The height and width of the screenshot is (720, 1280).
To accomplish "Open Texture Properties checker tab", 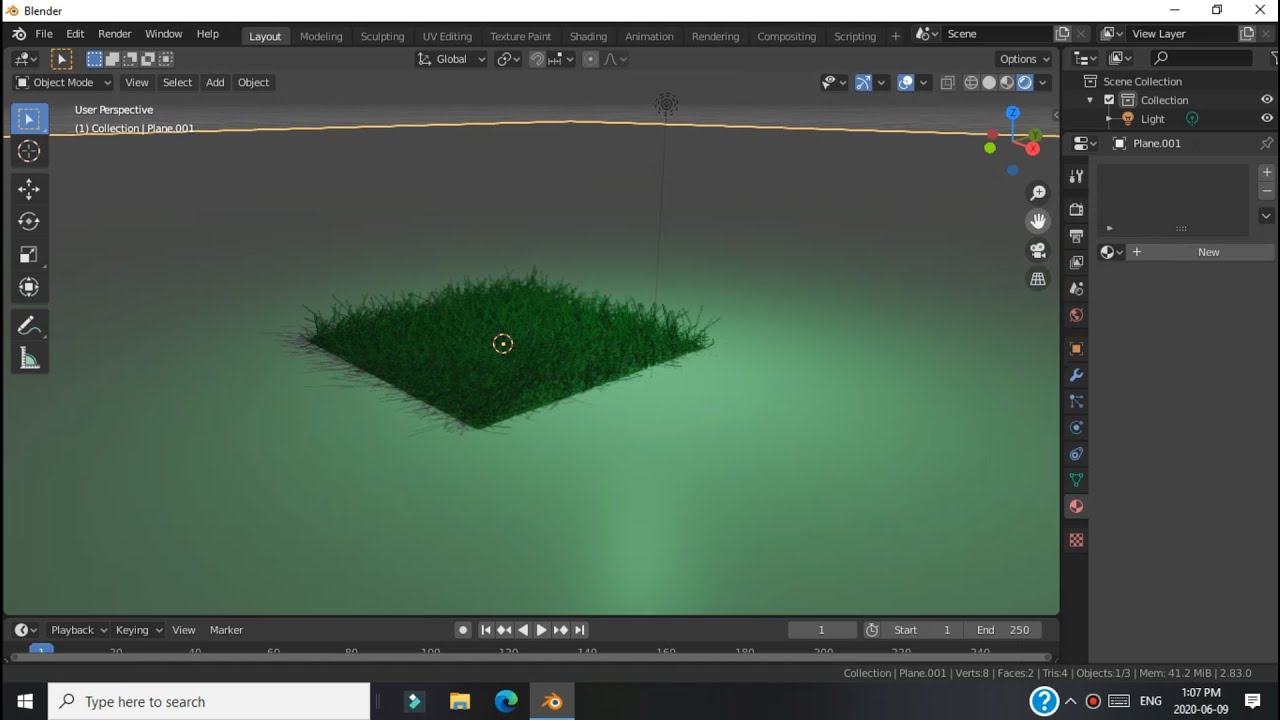I will (1076, 540).
